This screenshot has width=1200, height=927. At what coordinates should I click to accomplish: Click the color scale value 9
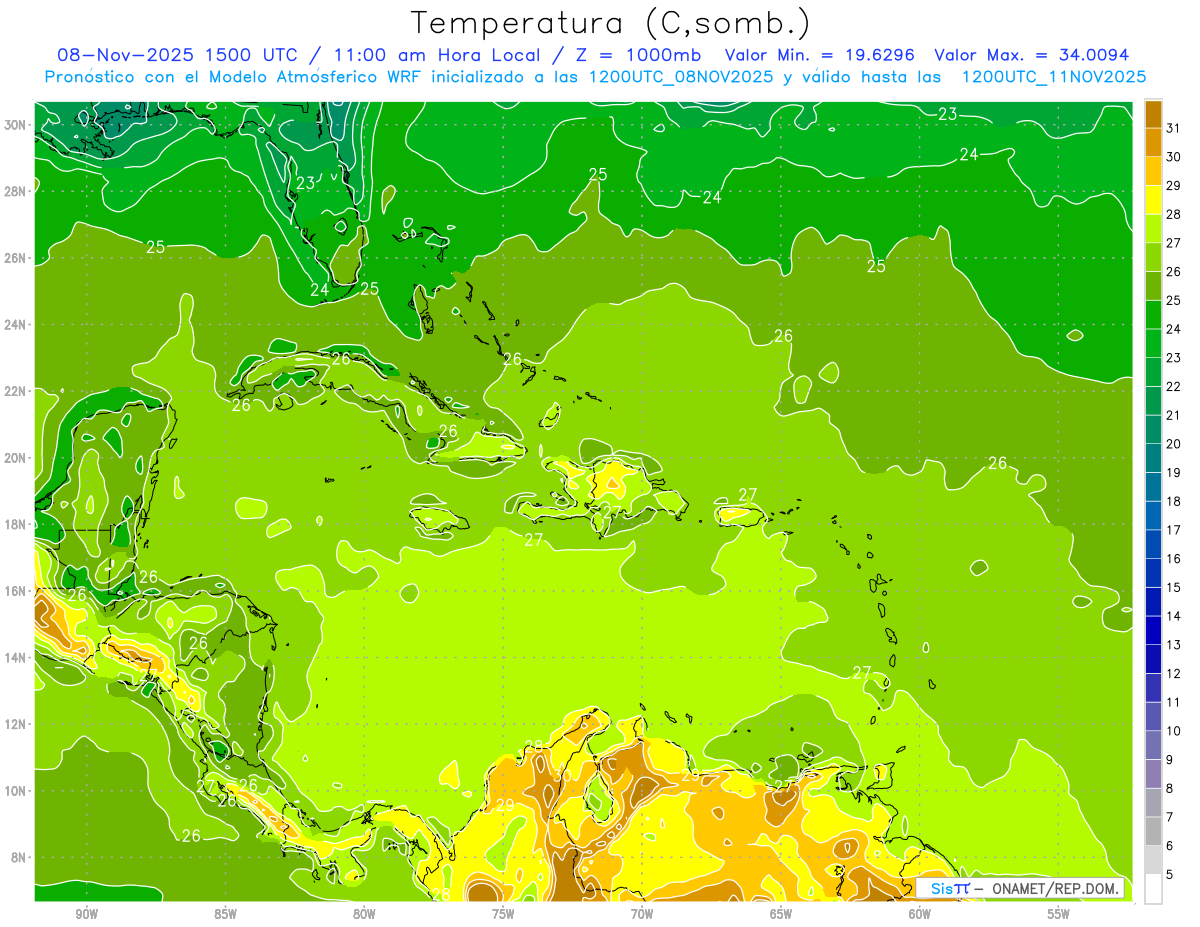coord(1170,759)
